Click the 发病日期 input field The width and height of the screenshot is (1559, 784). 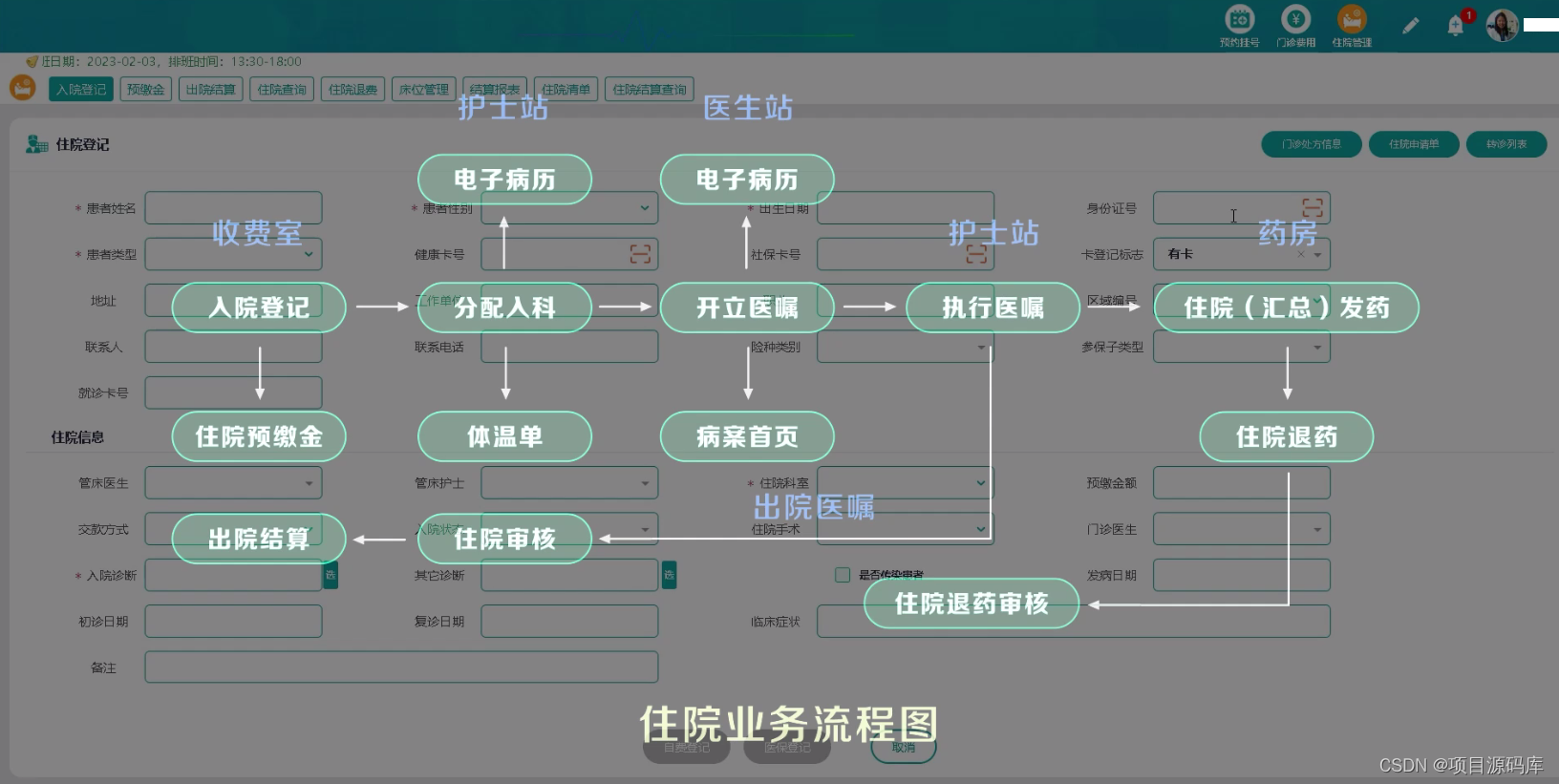[1242, 575]
